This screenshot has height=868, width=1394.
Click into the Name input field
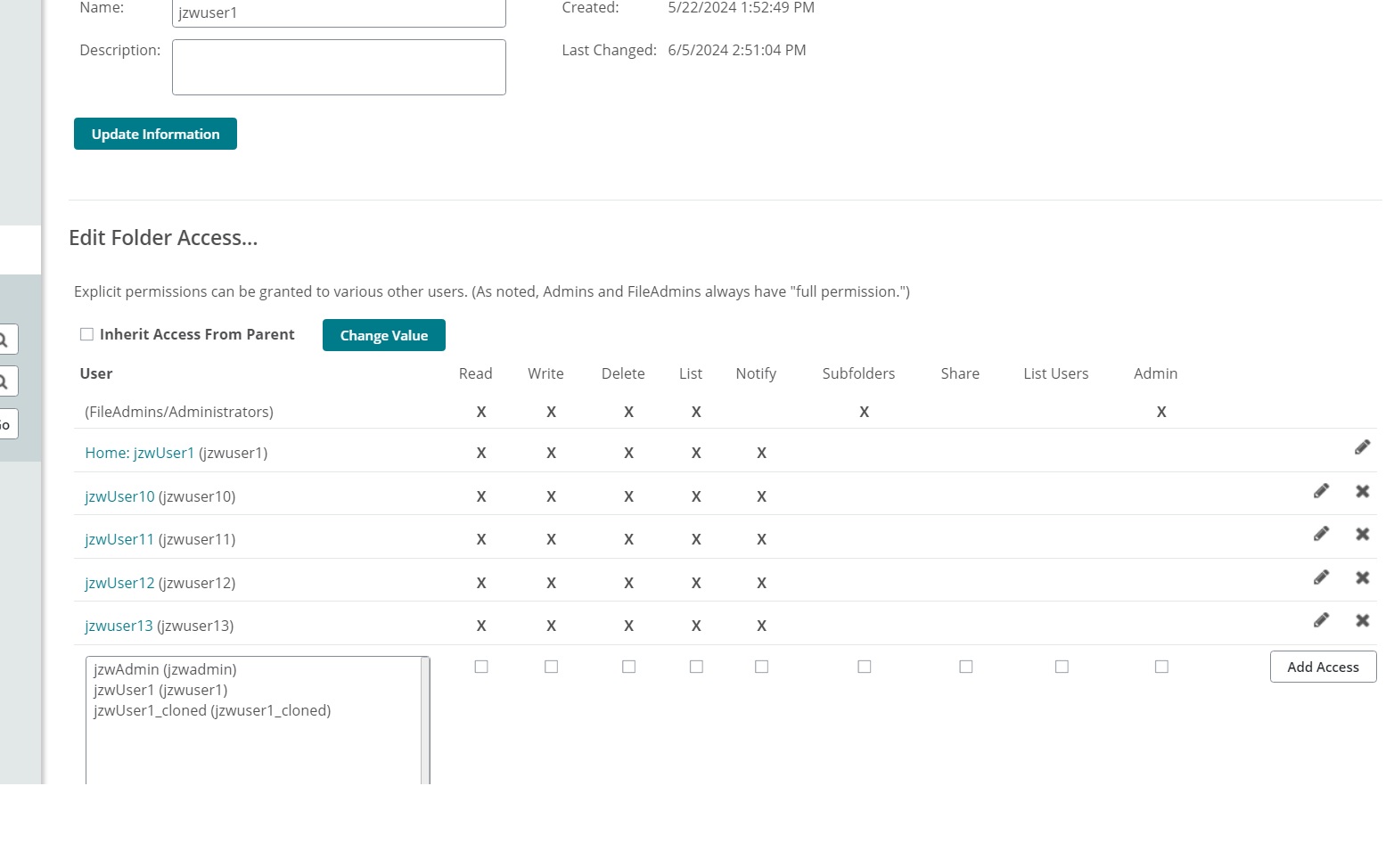click(339, 12)
